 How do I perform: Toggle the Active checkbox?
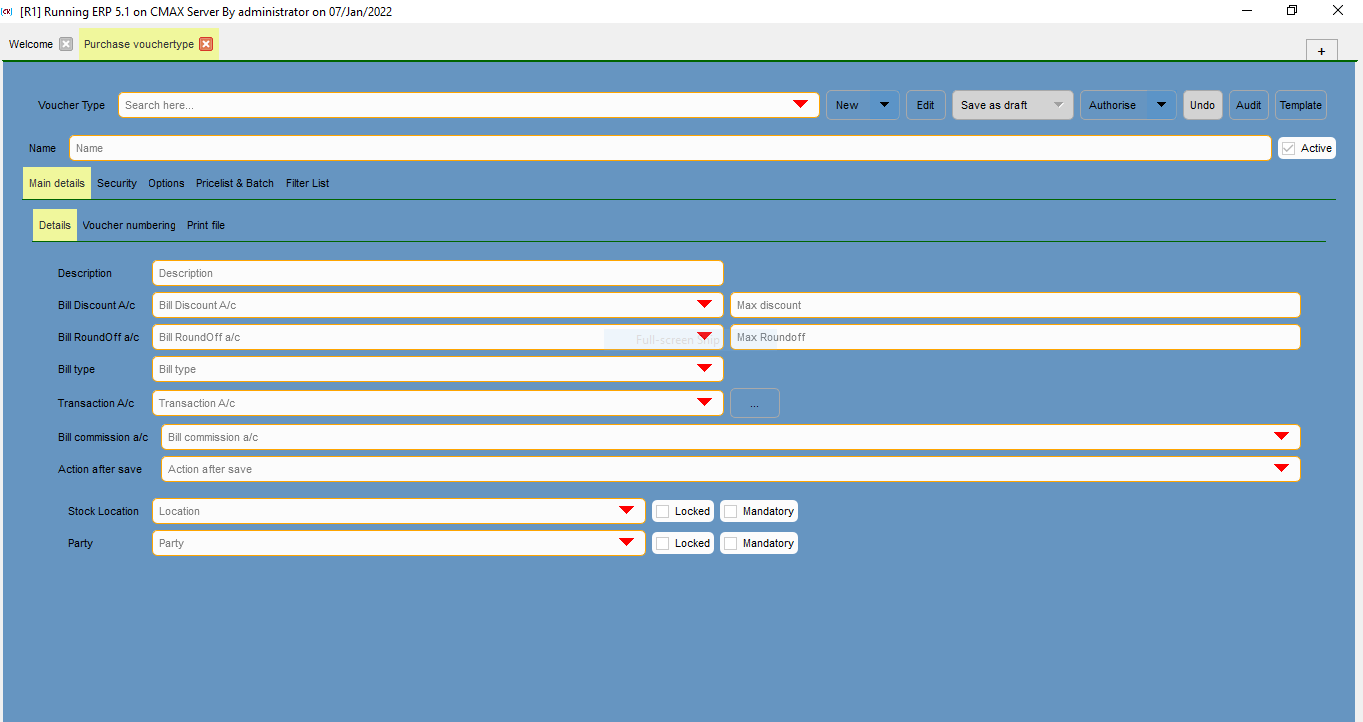(x=1288, y=148)
